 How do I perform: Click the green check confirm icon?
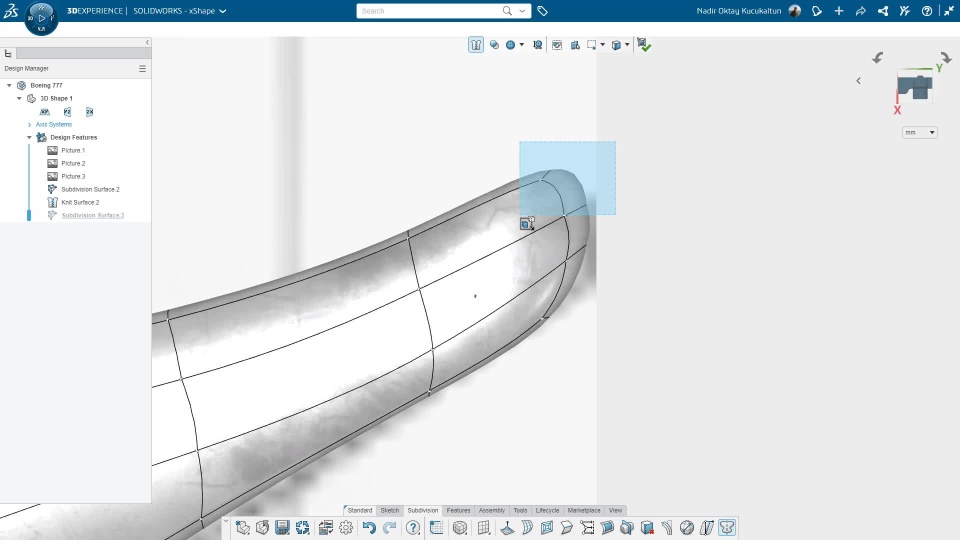tap(643, 45)
